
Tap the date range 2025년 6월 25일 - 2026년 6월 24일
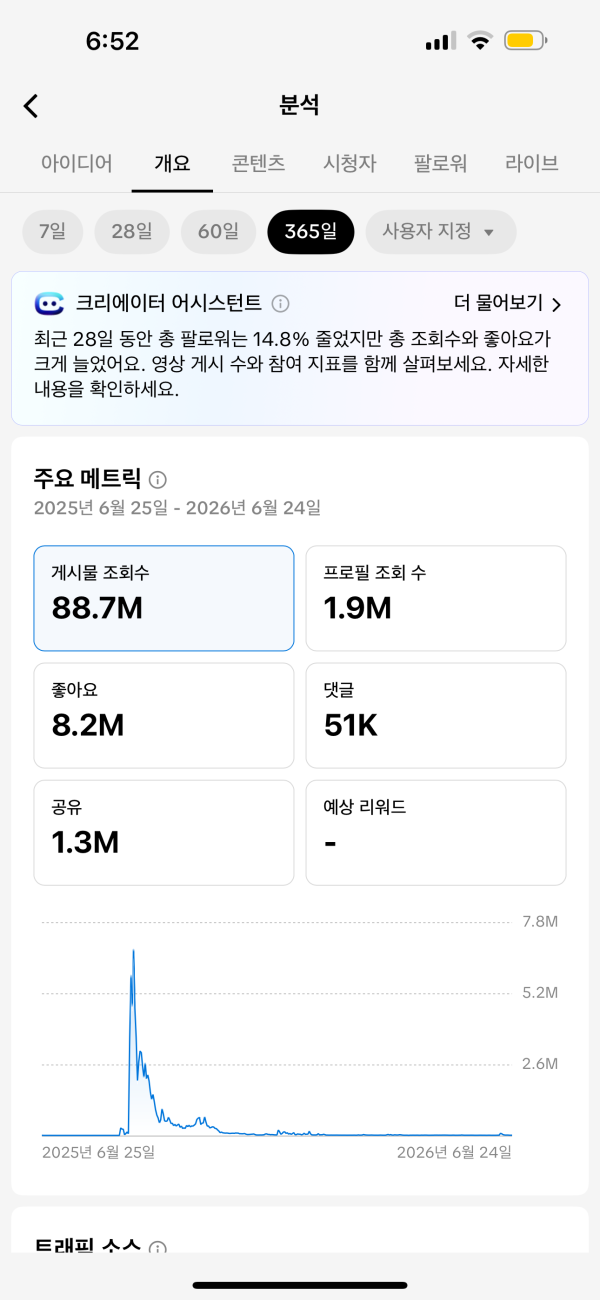[177, 508]
